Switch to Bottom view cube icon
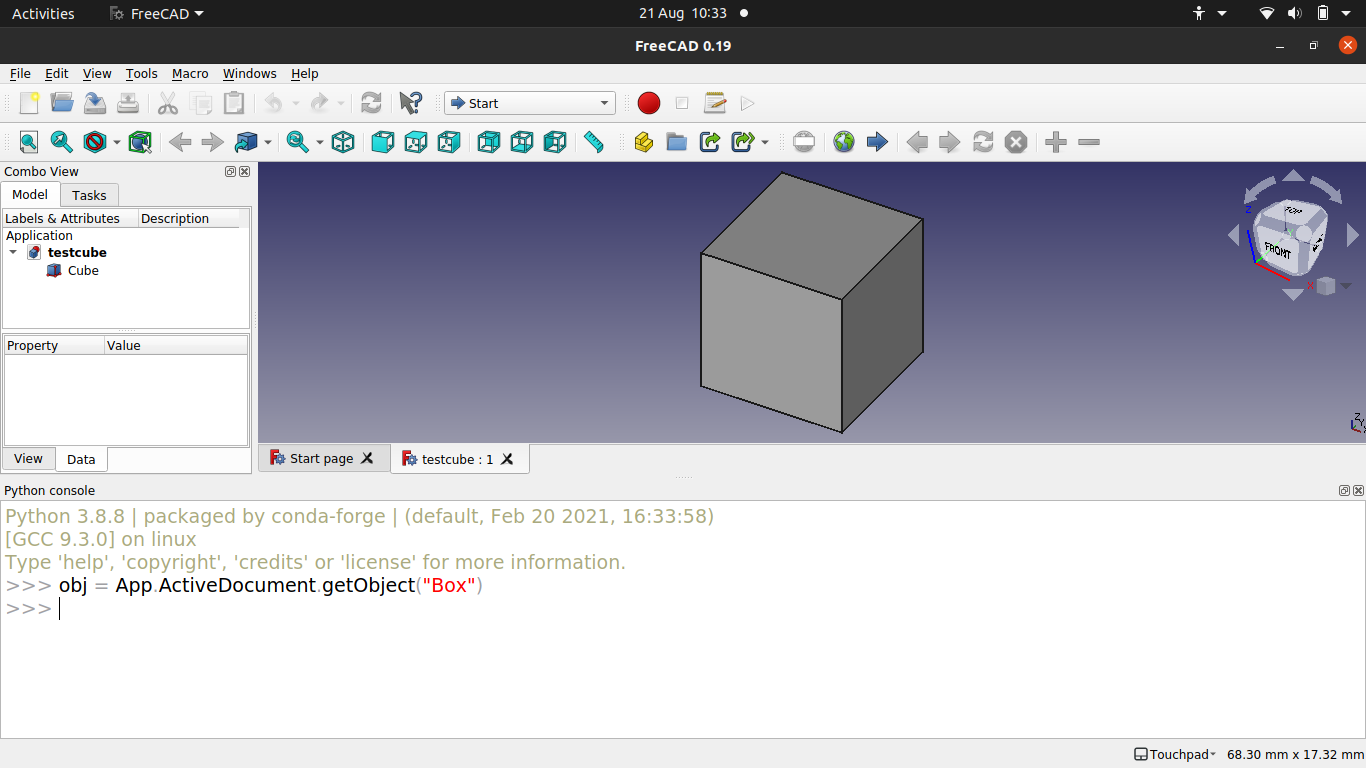The height and width of the screenshot is (768, 1366). click(x=522, y=142)
